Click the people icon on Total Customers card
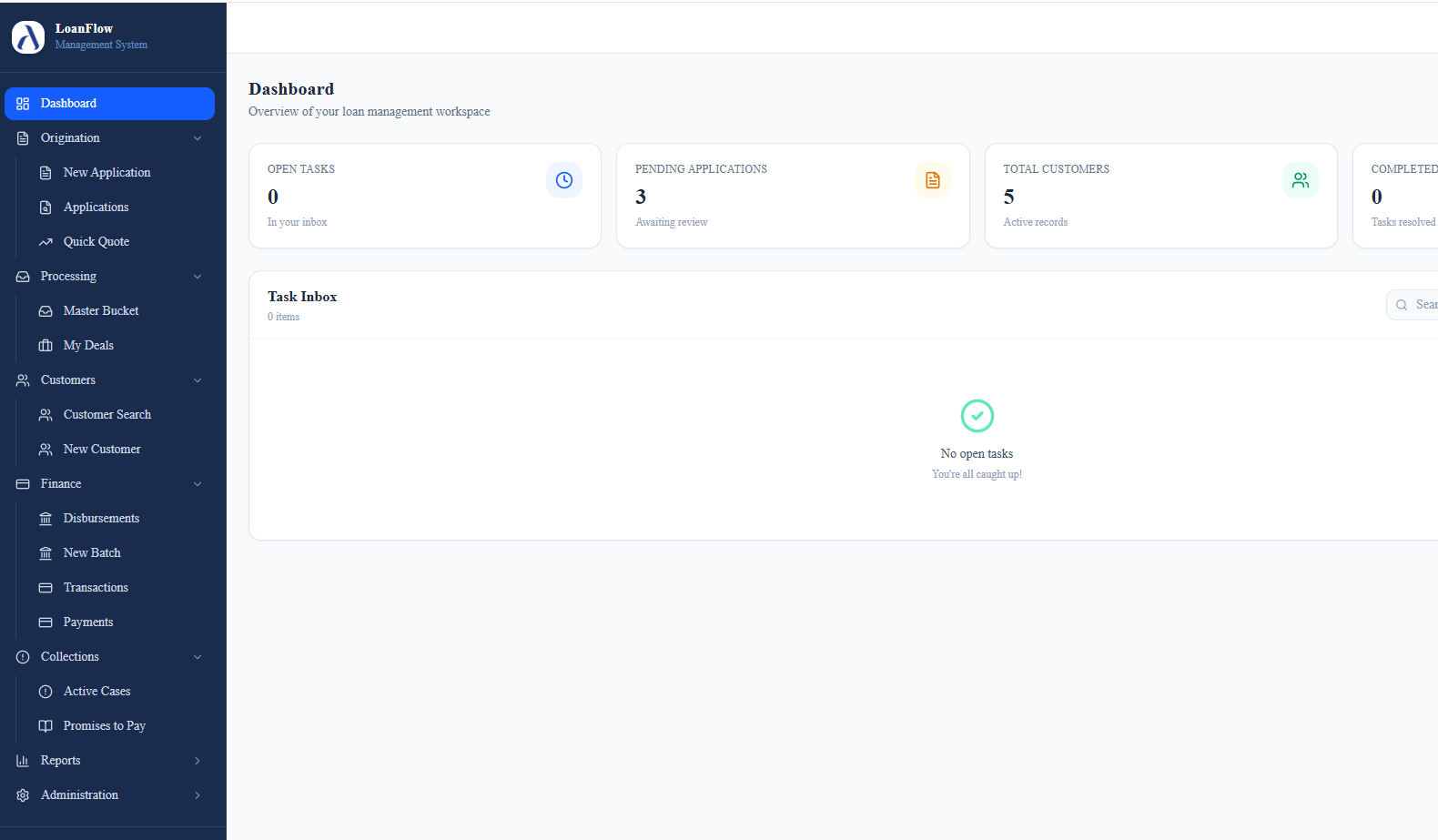The height and width of the screenshot is (840, 1438). [1301, 180]
